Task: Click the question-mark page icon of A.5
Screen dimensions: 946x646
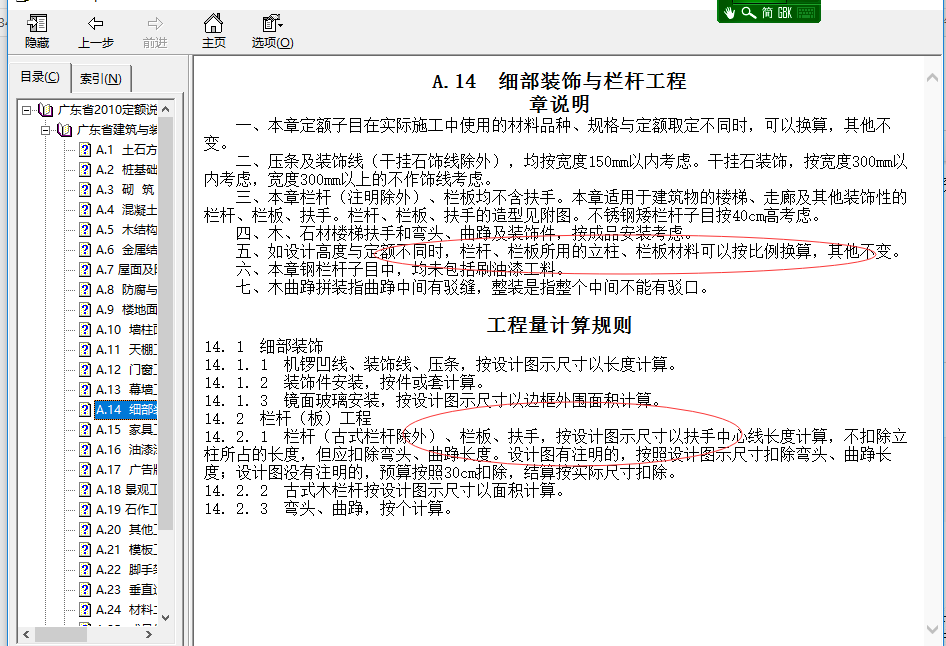Action: [85, 229]
